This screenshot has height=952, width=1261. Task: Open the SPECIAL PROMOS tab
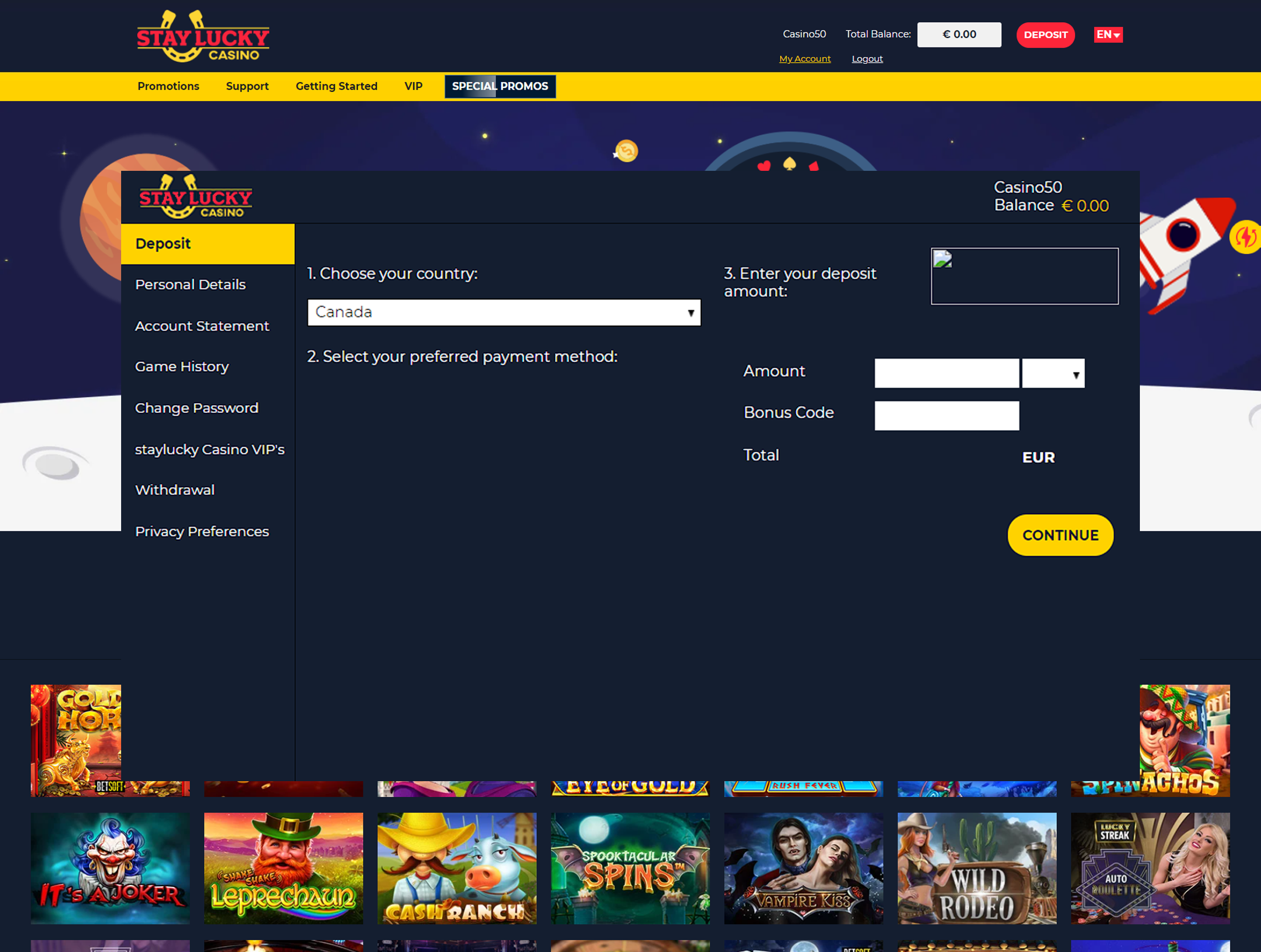tap(500, 86)
